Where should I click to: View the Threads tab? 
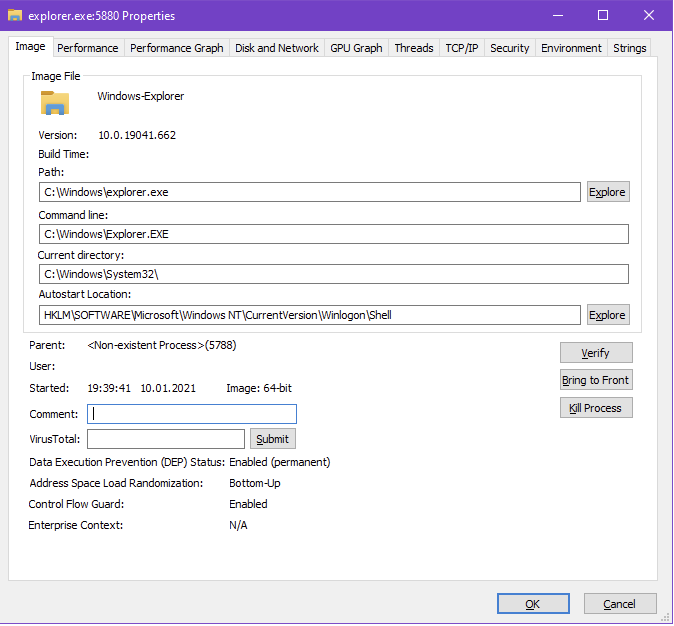414,48
